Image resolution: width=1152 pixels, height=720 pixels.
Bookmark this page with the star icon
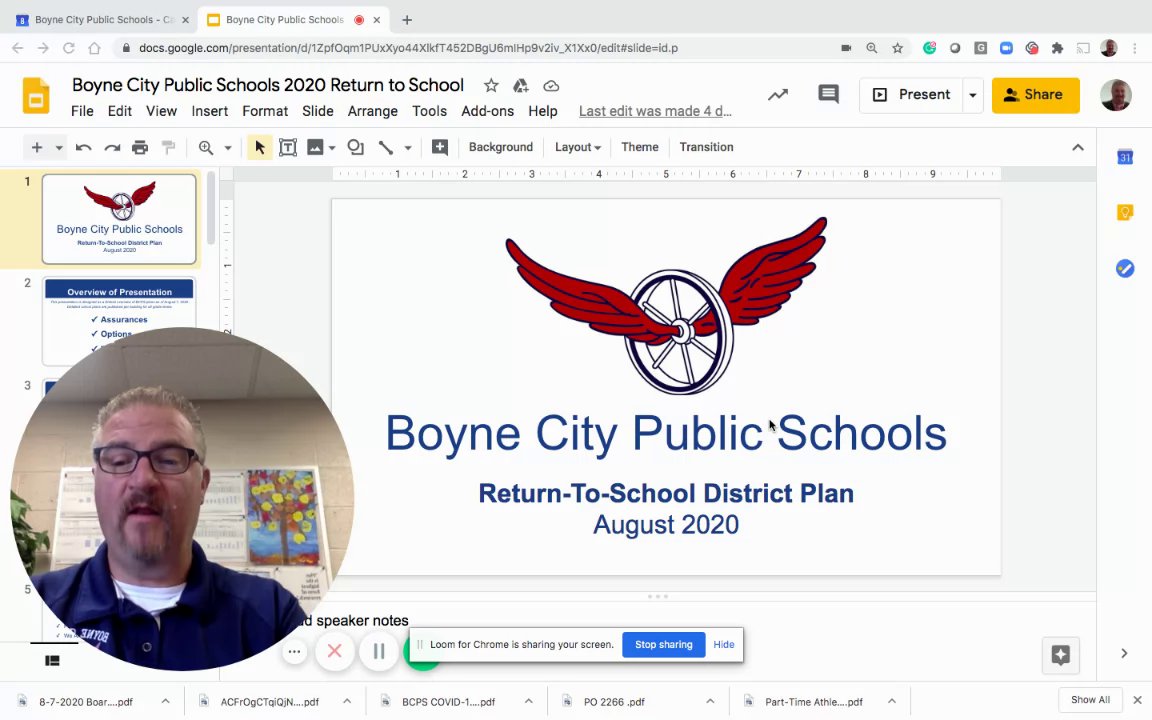[x=897, y=48]
